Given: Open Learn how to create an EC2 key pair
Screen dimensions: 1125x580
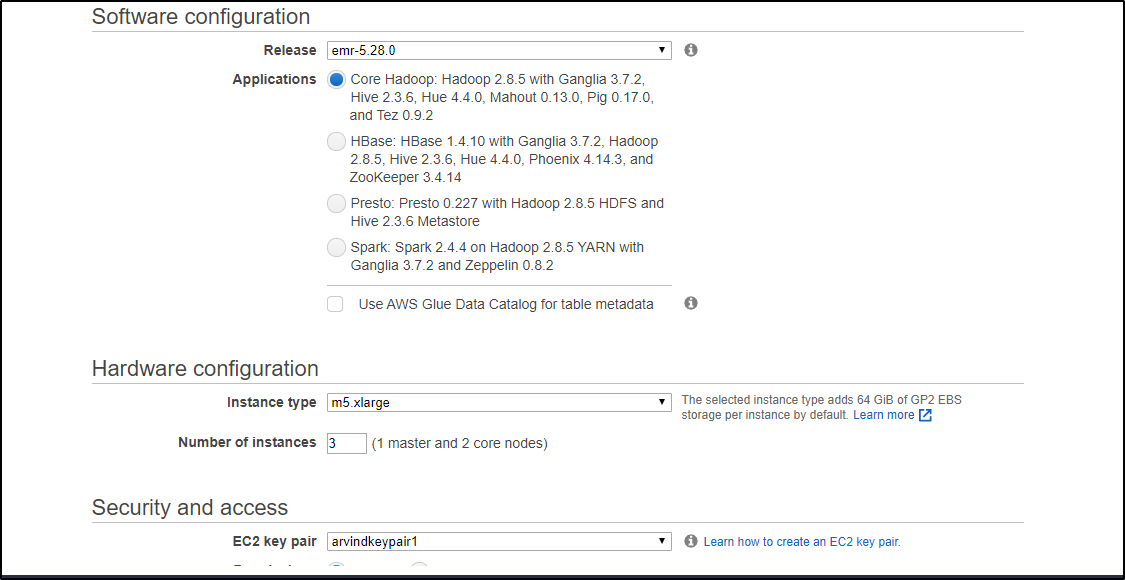Looking at the screenshot, I should [x=802, y=541].
